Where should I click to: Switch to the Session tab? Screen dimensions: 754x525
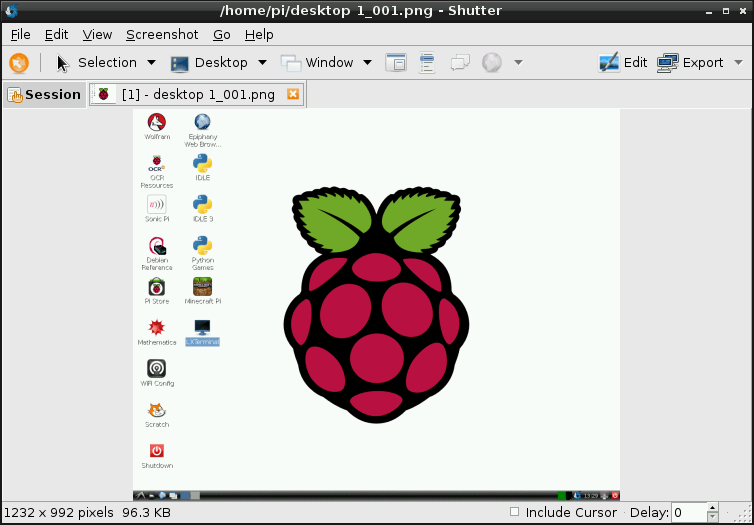tap(44, 95)
